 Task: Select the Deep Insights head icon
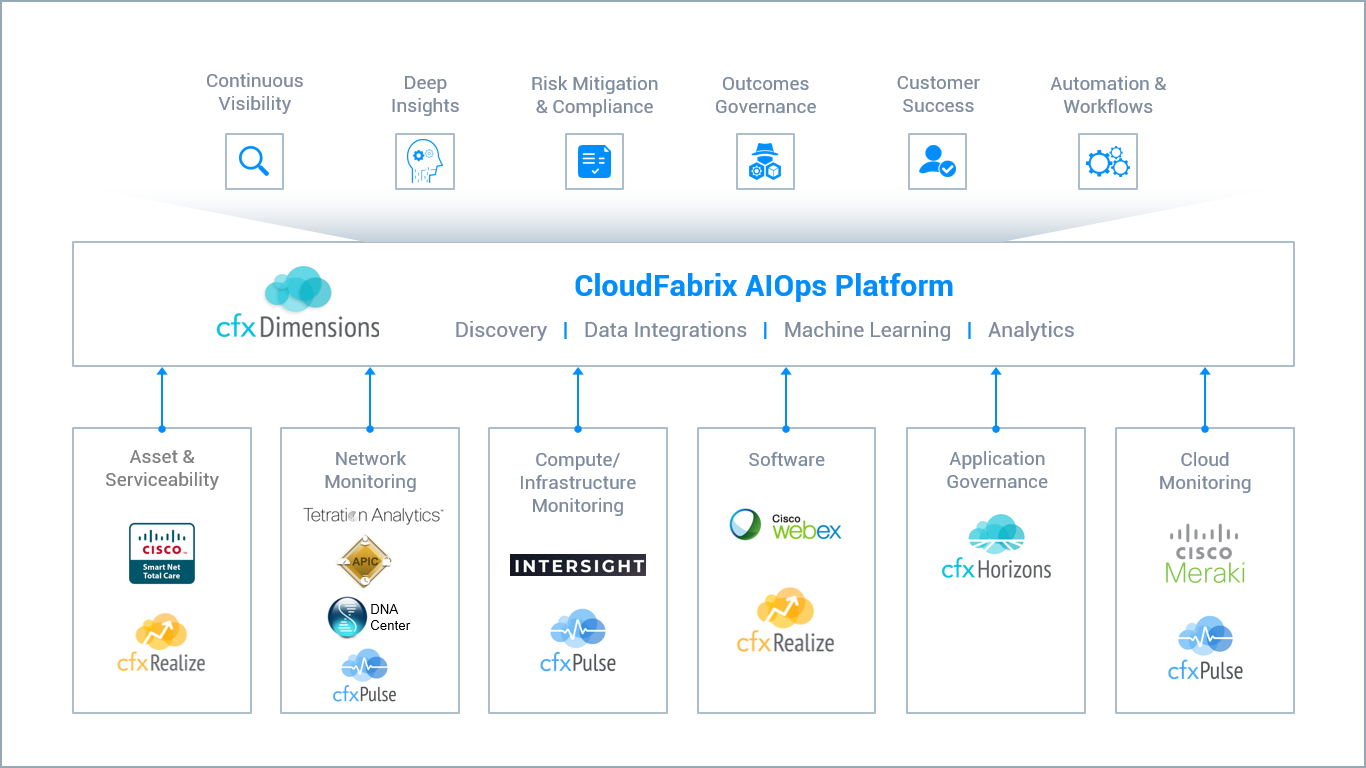click(424, 162)
